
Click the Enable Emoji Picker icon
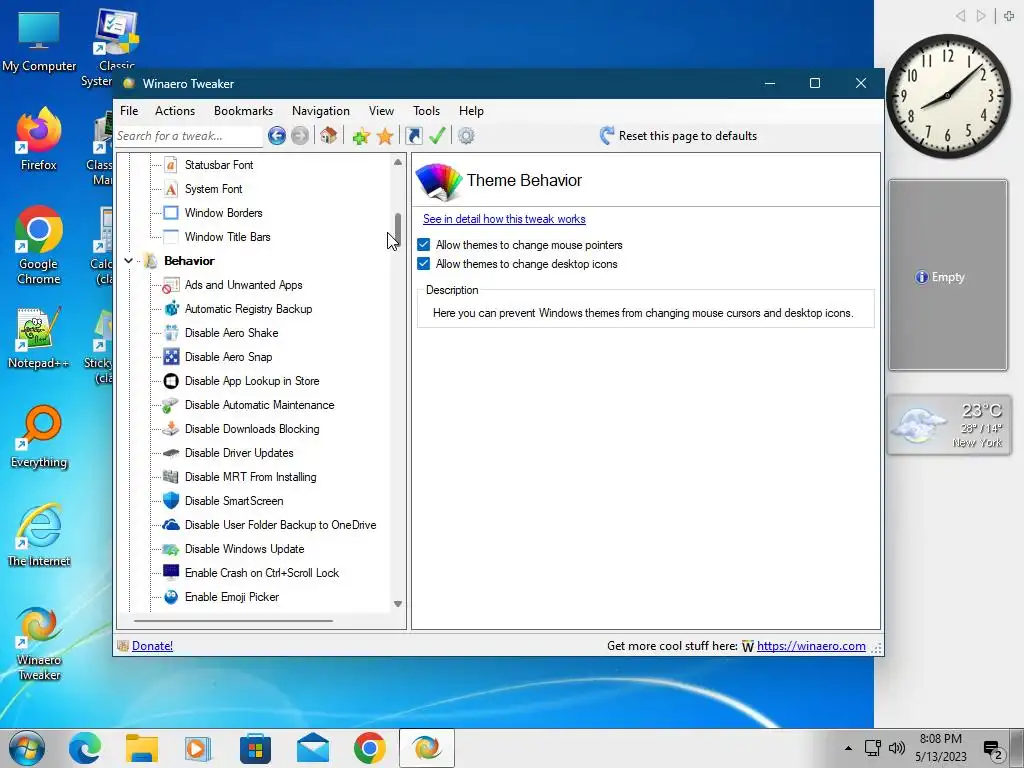point(170,597)
